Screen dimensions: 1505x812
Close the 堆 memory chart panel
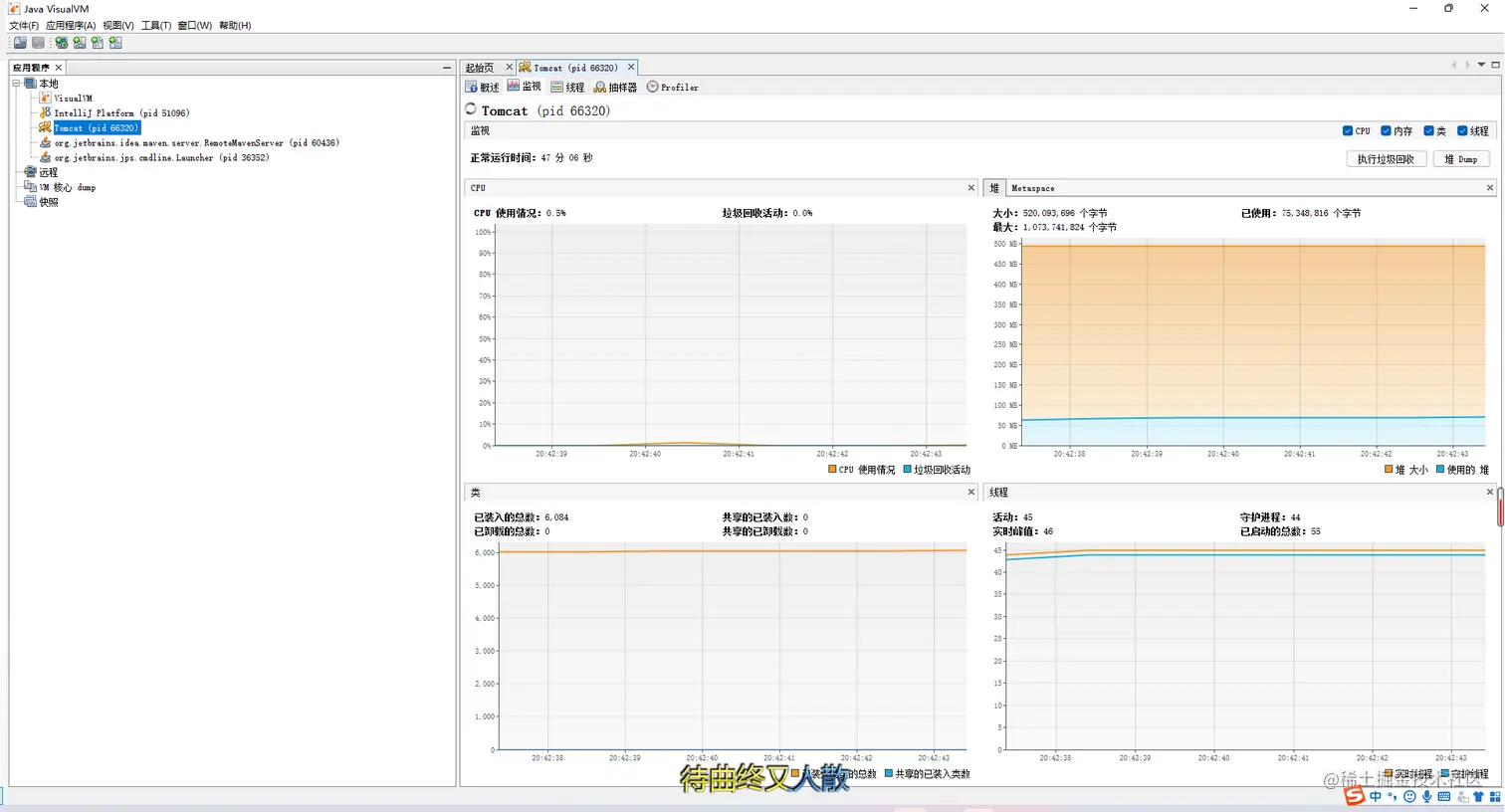point(1490,188)
